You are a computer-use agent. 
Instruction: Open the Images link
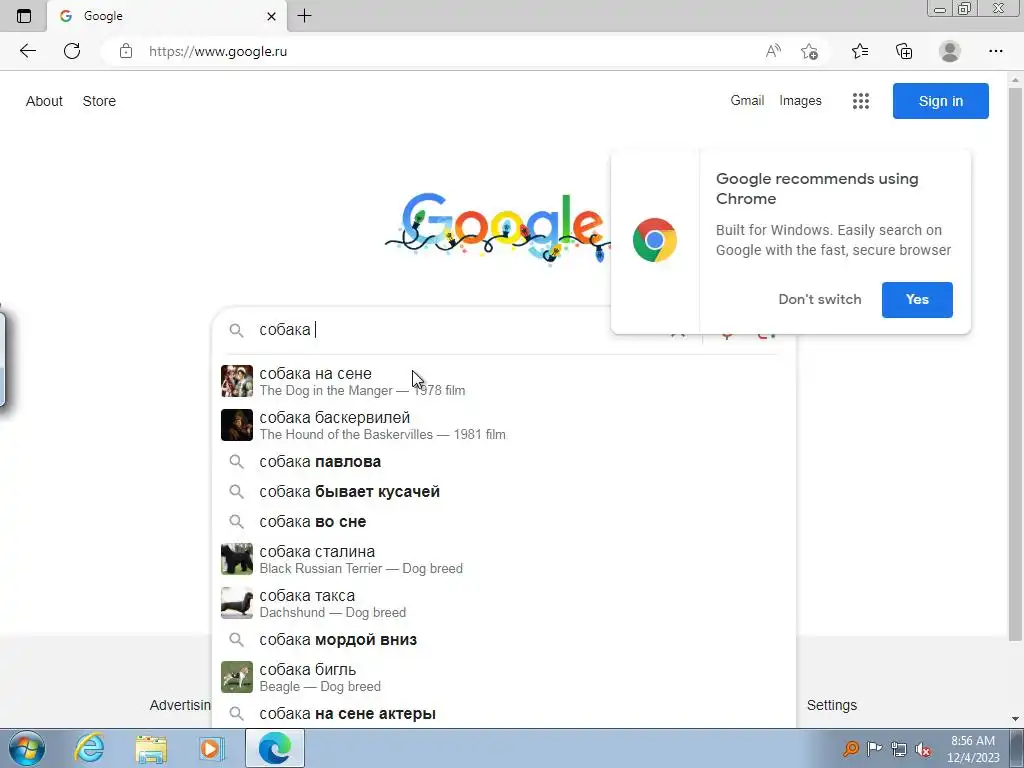tap(800, 101)
